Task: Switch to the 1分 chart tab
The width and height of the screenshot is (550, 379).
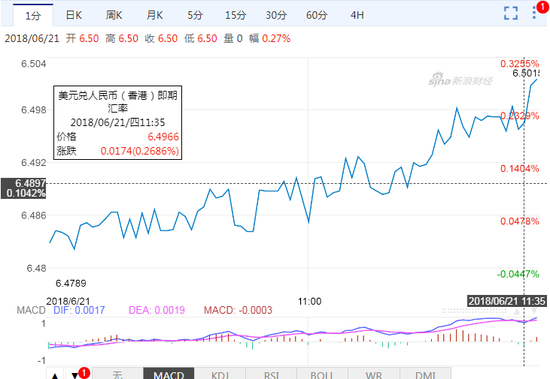Action: [x=33, y=15]
